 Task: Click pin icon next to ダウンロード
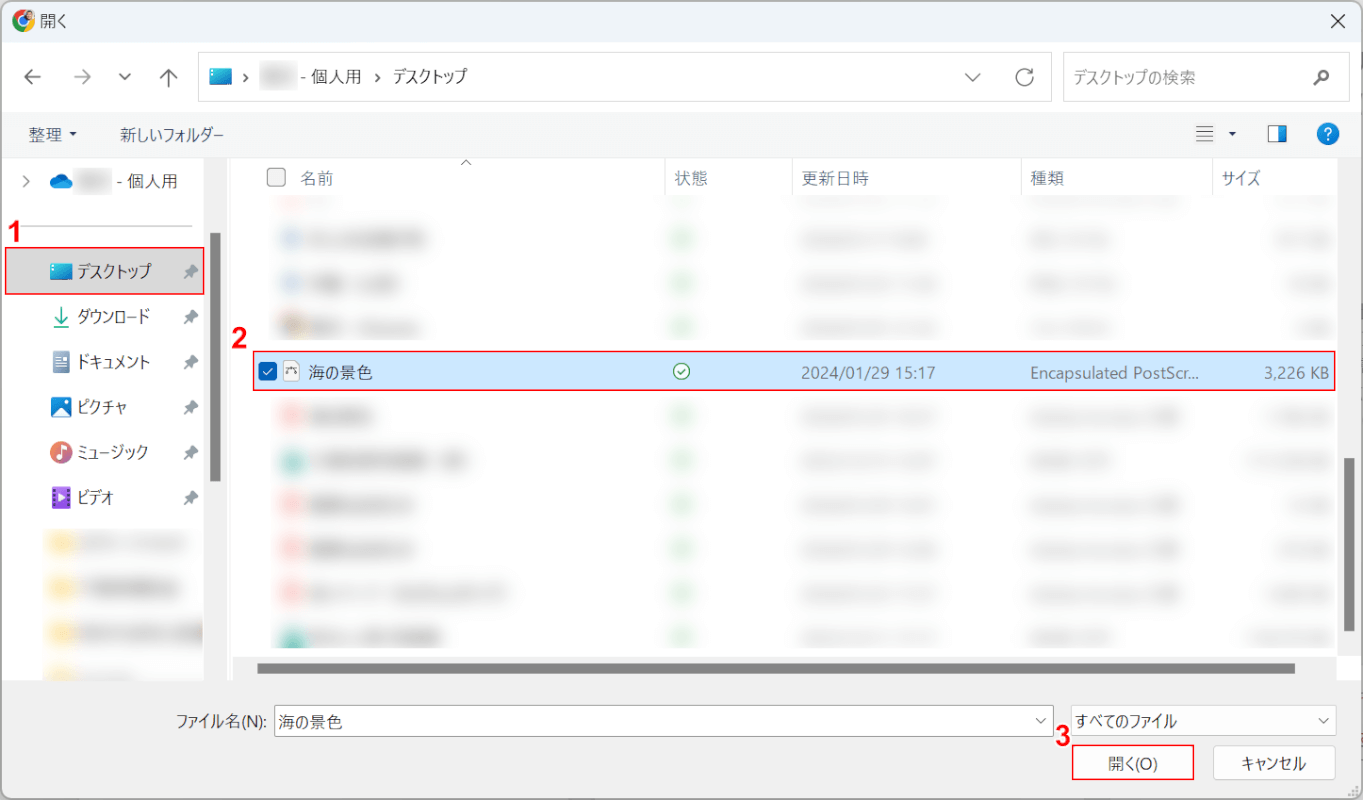click(190, 317)
